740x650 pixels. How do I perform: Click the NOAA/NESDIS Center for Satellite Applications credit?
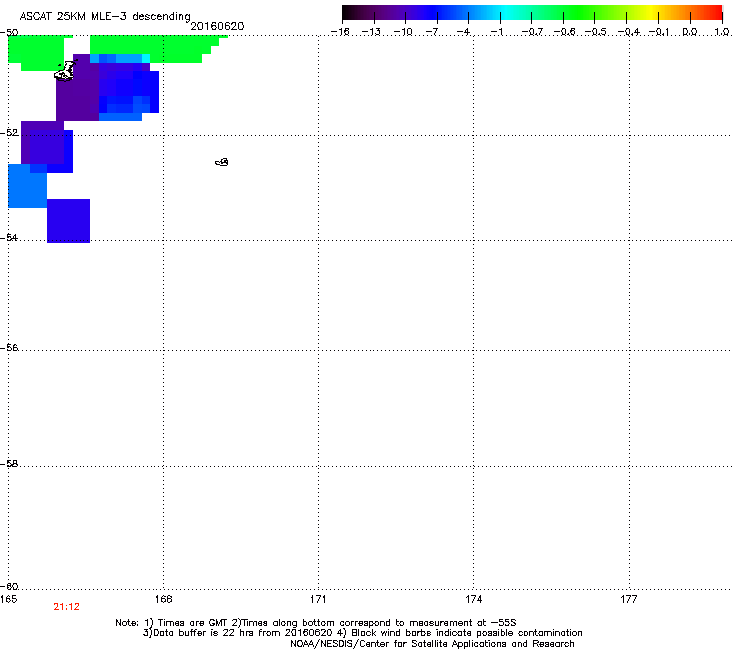(432, 644)
